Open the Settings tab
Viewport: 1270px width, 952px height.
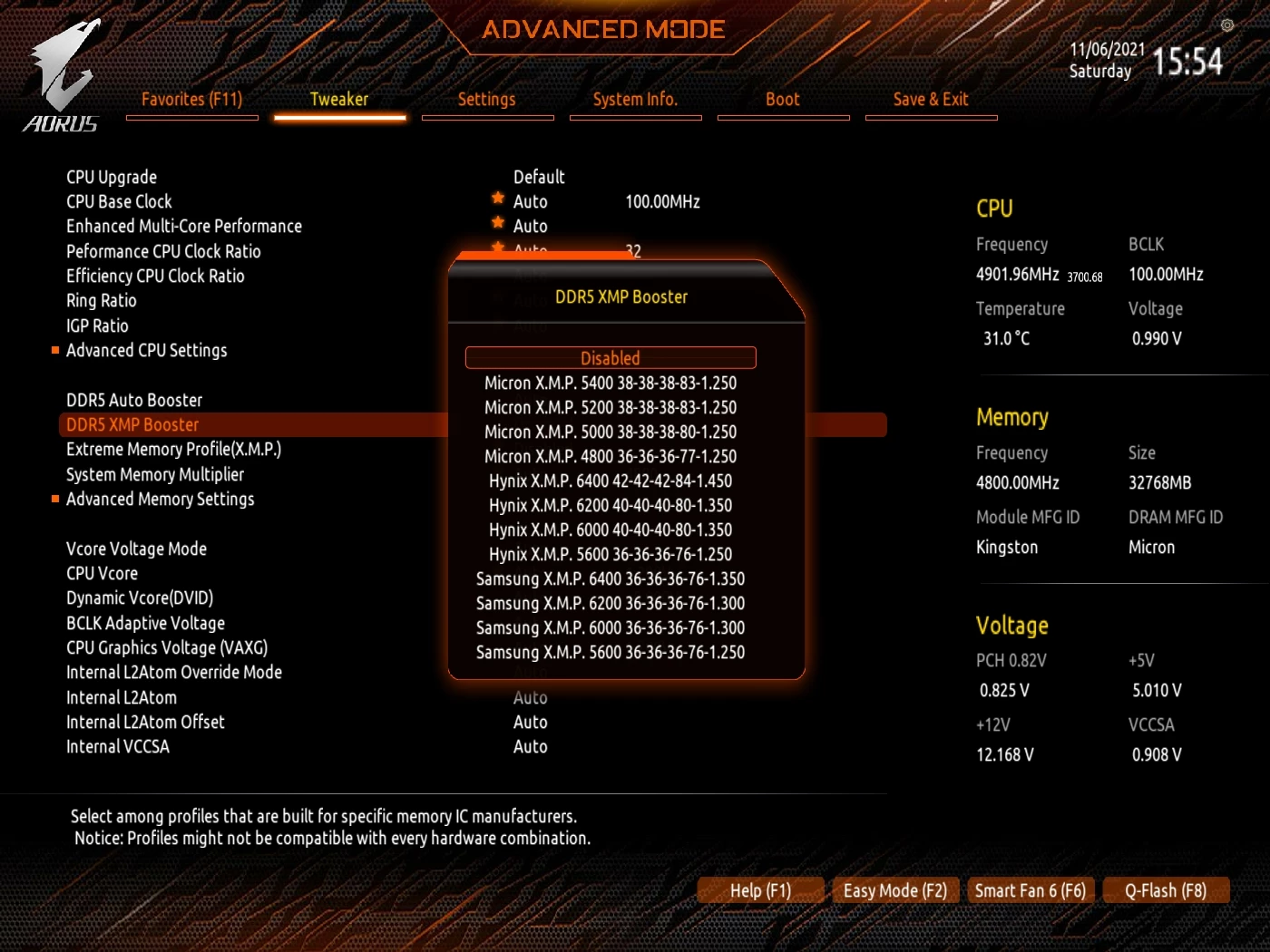(x=487, y=100)
